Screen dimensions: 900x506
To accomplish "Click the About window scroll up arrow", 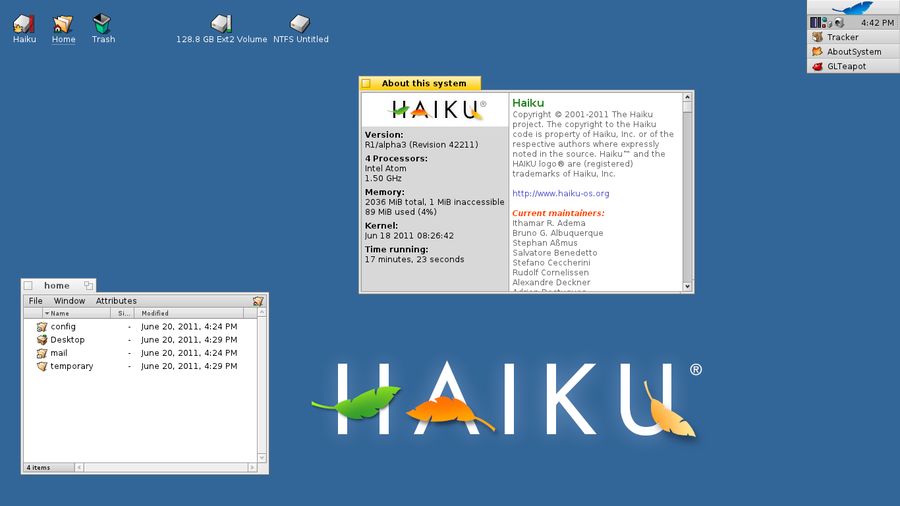I will click(687, 98).
